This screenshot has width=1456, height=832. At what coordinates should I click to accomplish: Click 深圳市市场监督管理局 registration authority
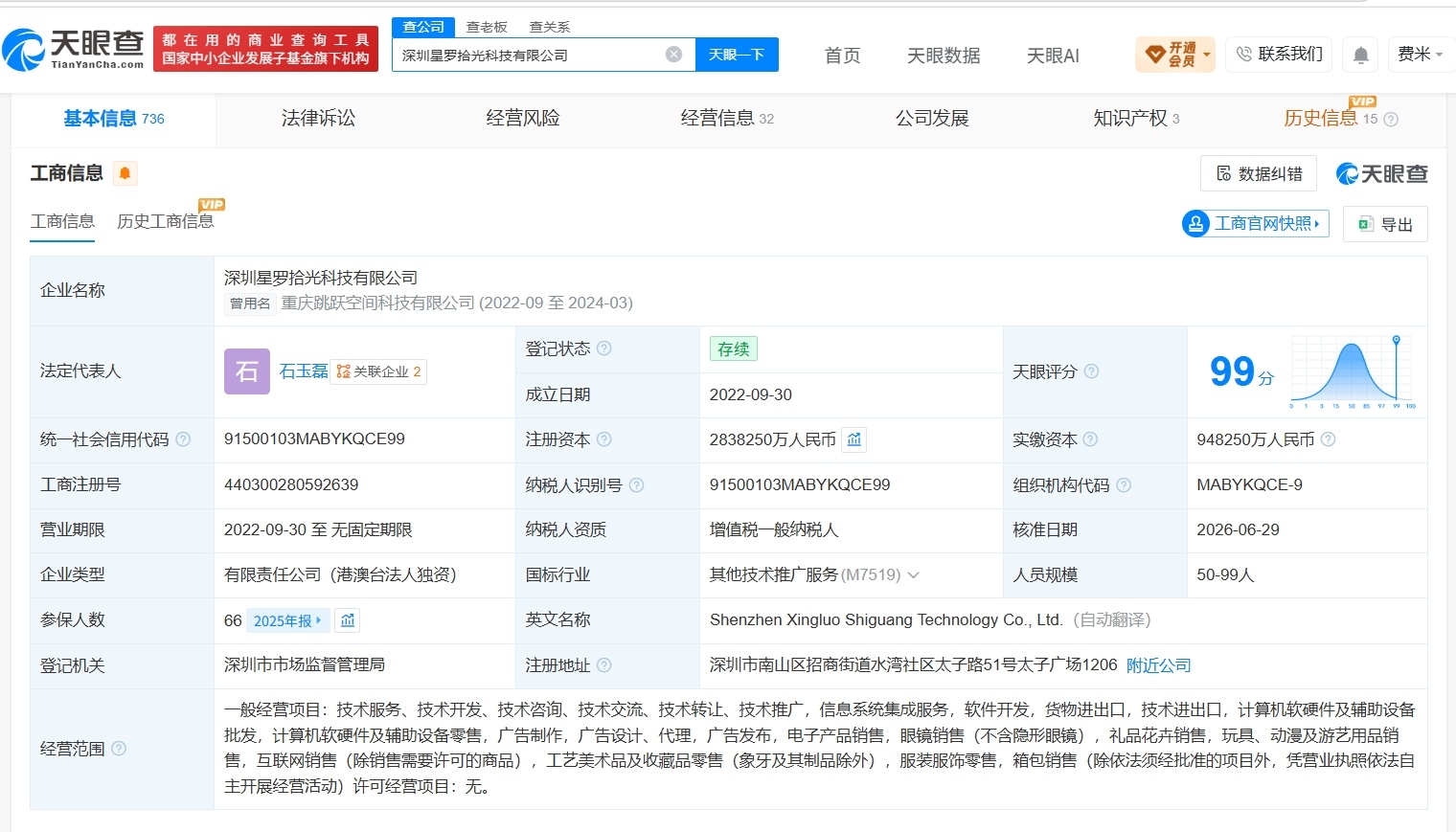pos(305,665)
